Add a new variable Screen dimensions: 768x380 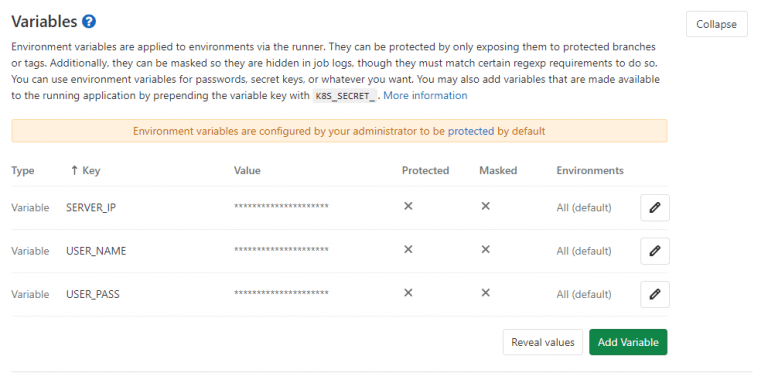click(x=628, y=342)
